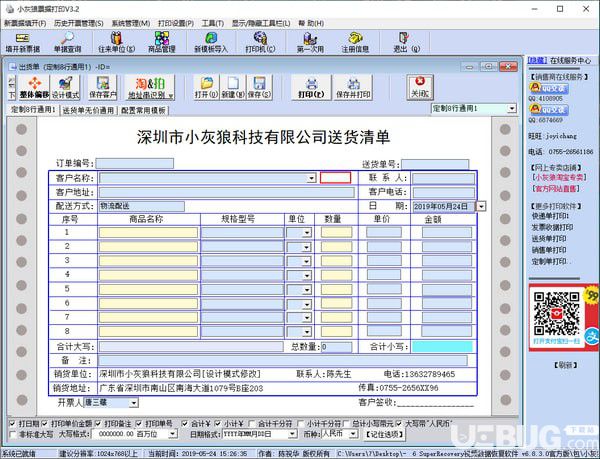
Task: Click first QQ交谈 chat icon
Action: 549,88
